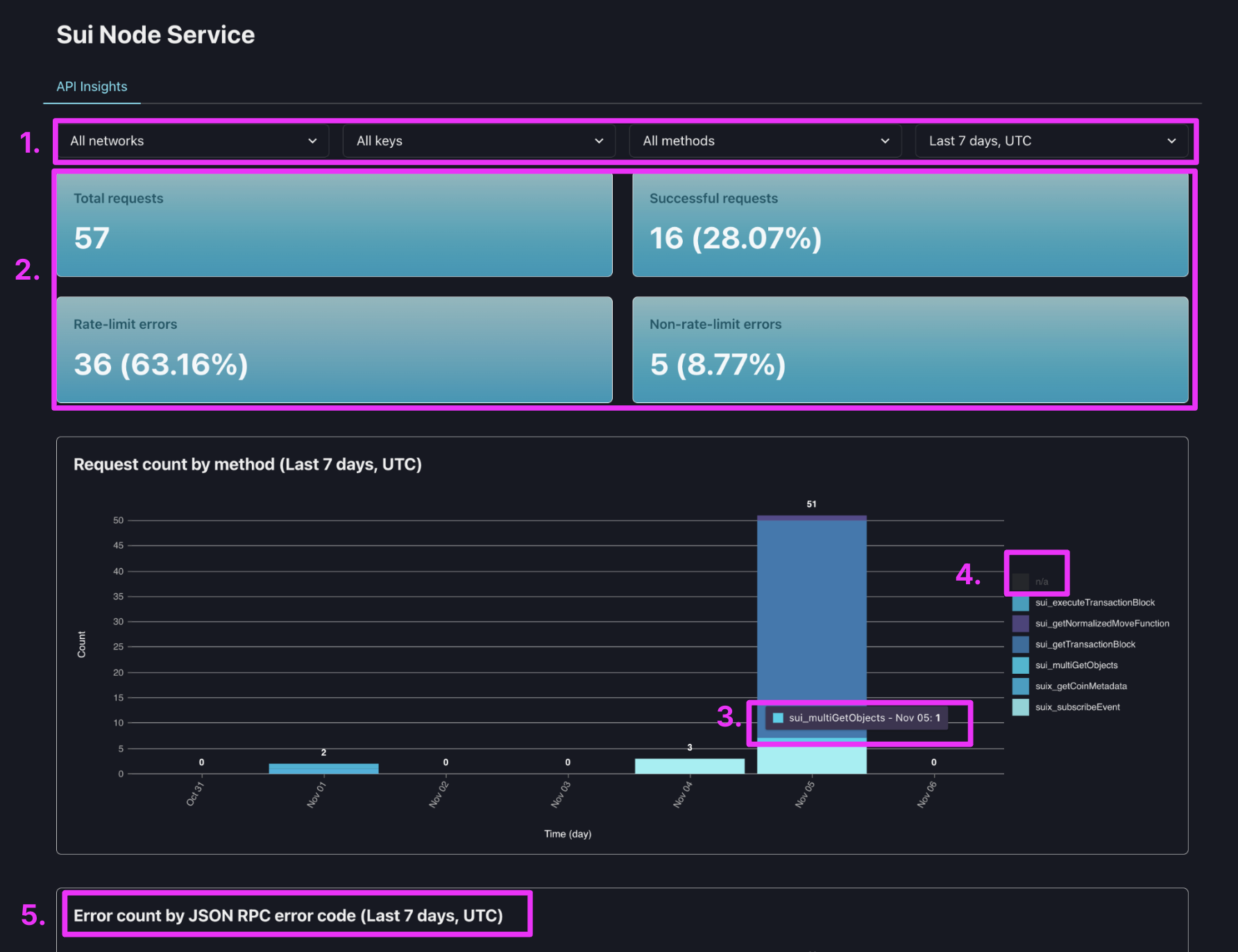The width and height of the screenshot is (1238, 952).
Task: Click the Total requests card
Action: (x=334, y=225)
